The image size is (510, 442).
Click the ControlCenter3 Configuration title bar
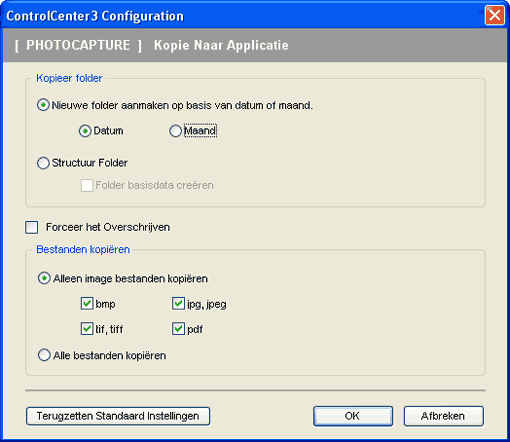pos(243,15)
